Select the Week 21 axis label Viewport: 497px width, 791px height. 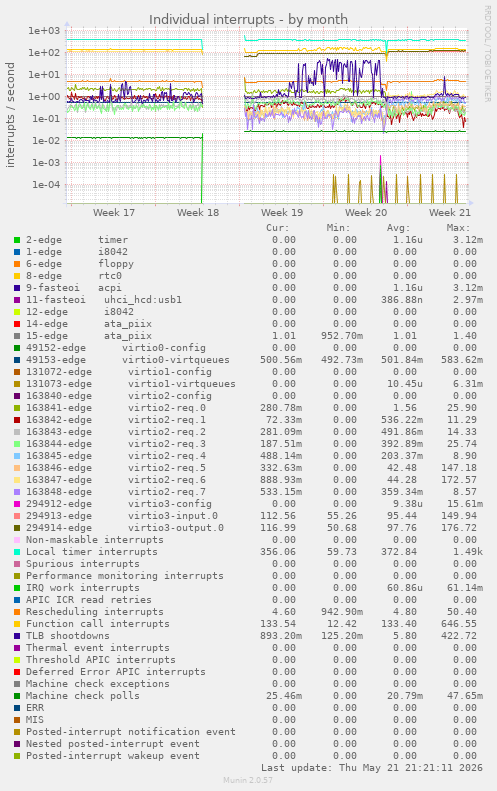(450, 212)
